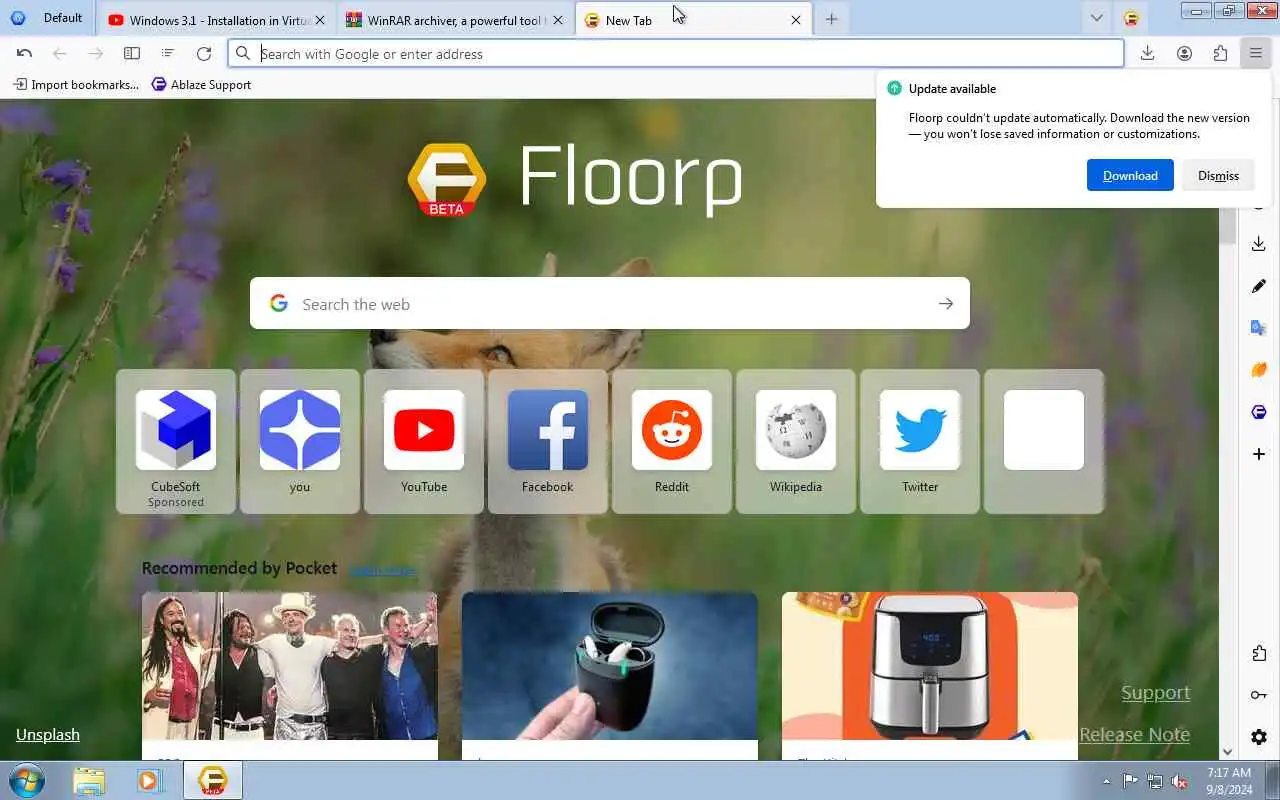
Task: Open the media player taskbar icon
Action: 150,780
